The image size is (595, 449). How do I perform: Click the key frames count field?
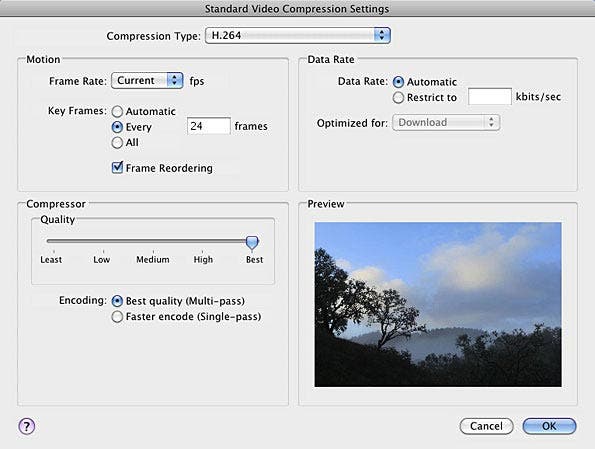click(x=209, y=126)
